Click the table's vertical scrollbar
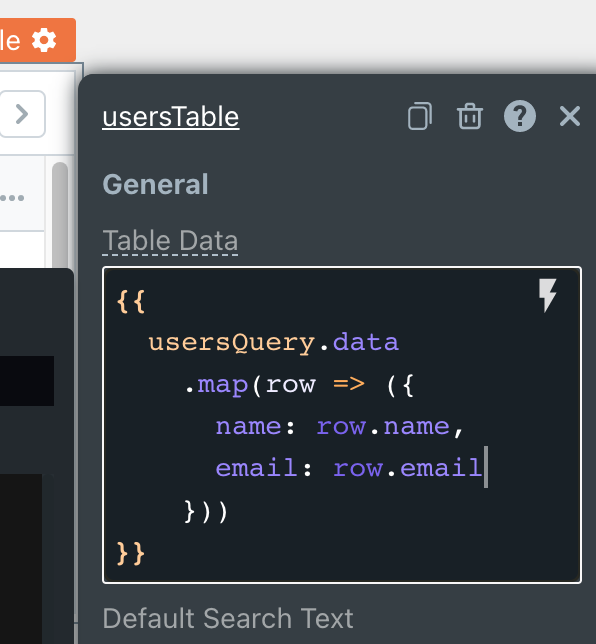596x644 pixels. click(x=60, y=214)
